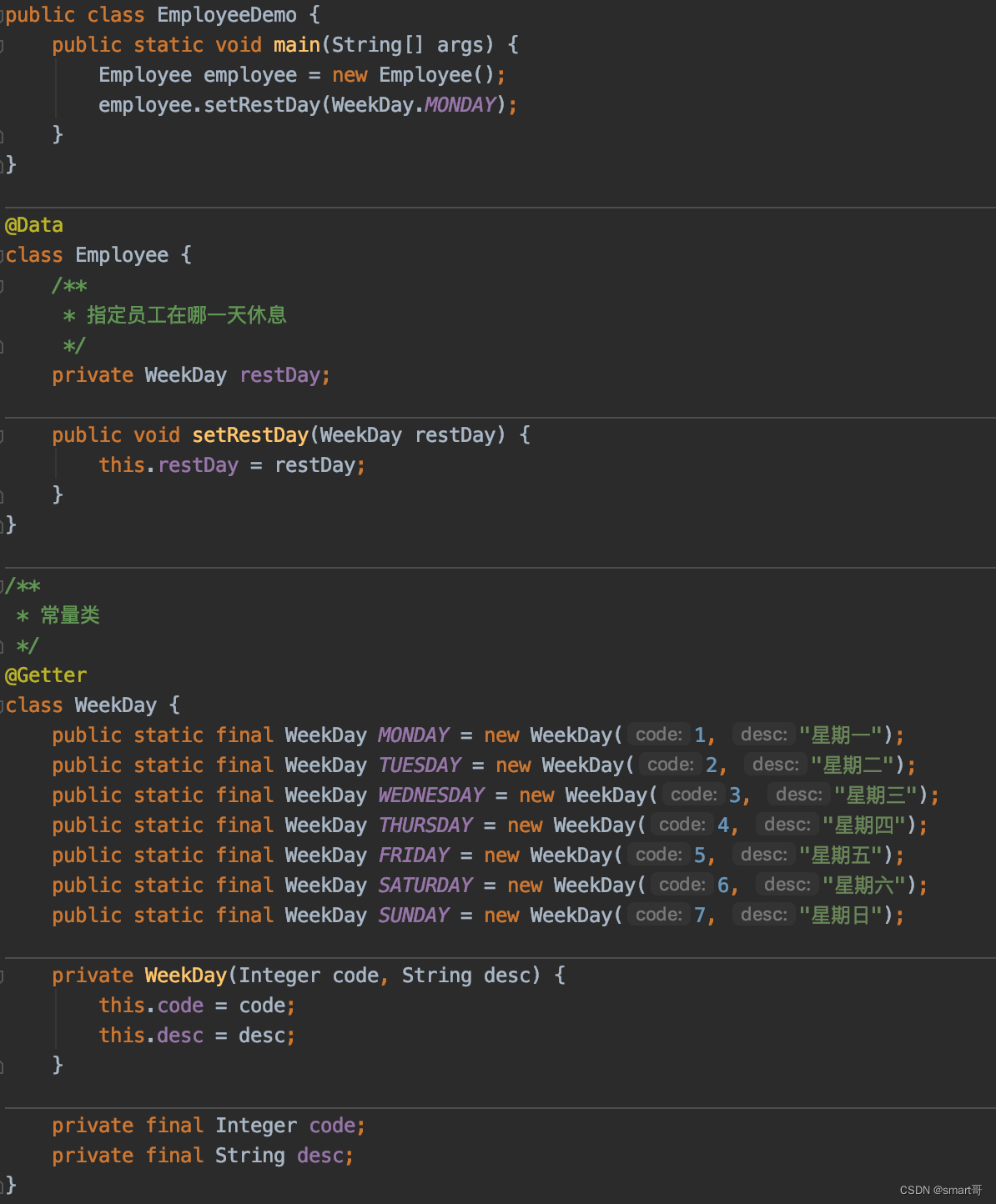
Task: Click the SUNDAY constant declaration
Action: (414, 916)
